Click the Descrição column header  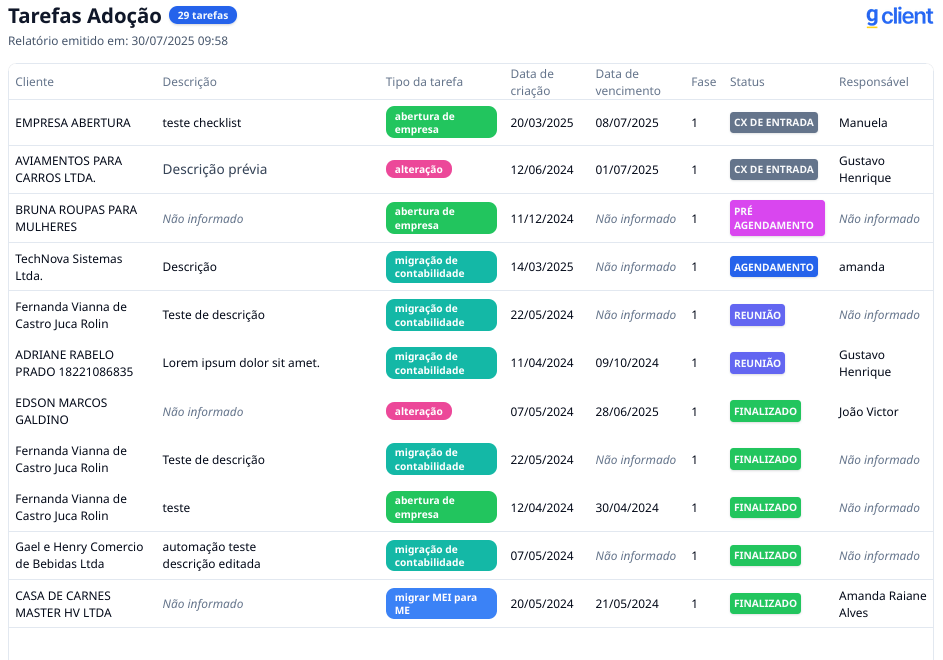[189, 82]
